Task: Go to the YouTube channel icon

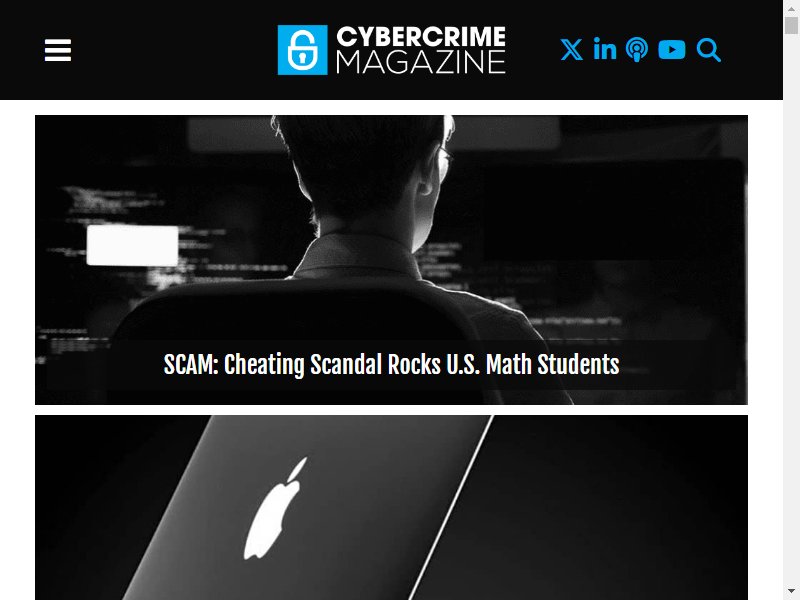Action: coord(671,49)
